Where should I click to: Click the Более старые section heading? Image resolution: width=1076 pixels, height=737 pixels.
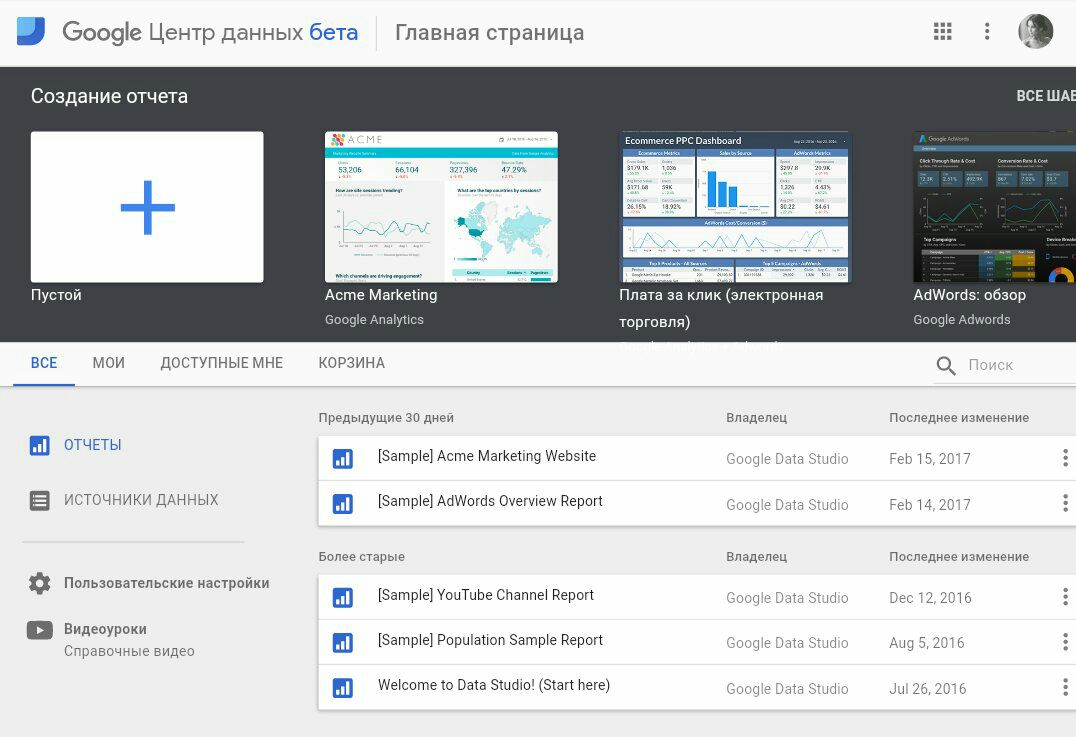pos(362,557)
